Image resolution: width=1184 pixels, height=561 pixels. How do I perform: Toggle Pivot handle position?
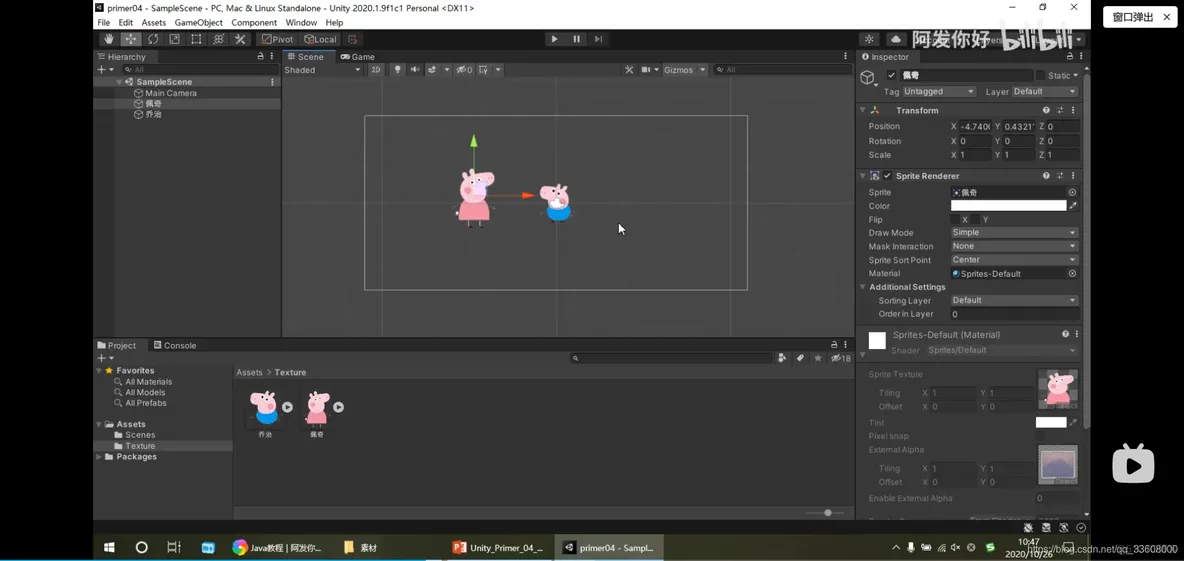click(x=277, y=39)
